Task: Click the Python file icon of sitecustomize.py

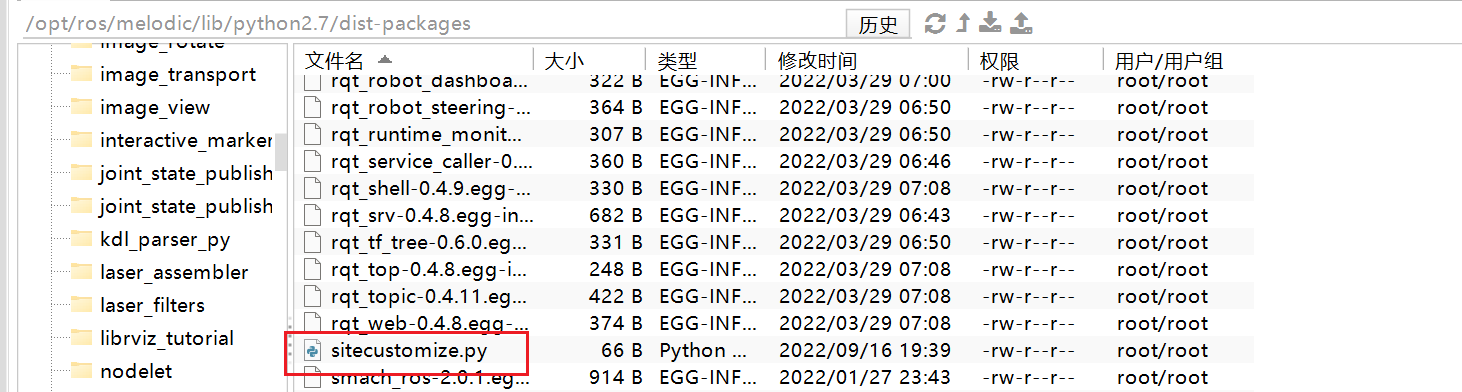Action: pos(313,351)
